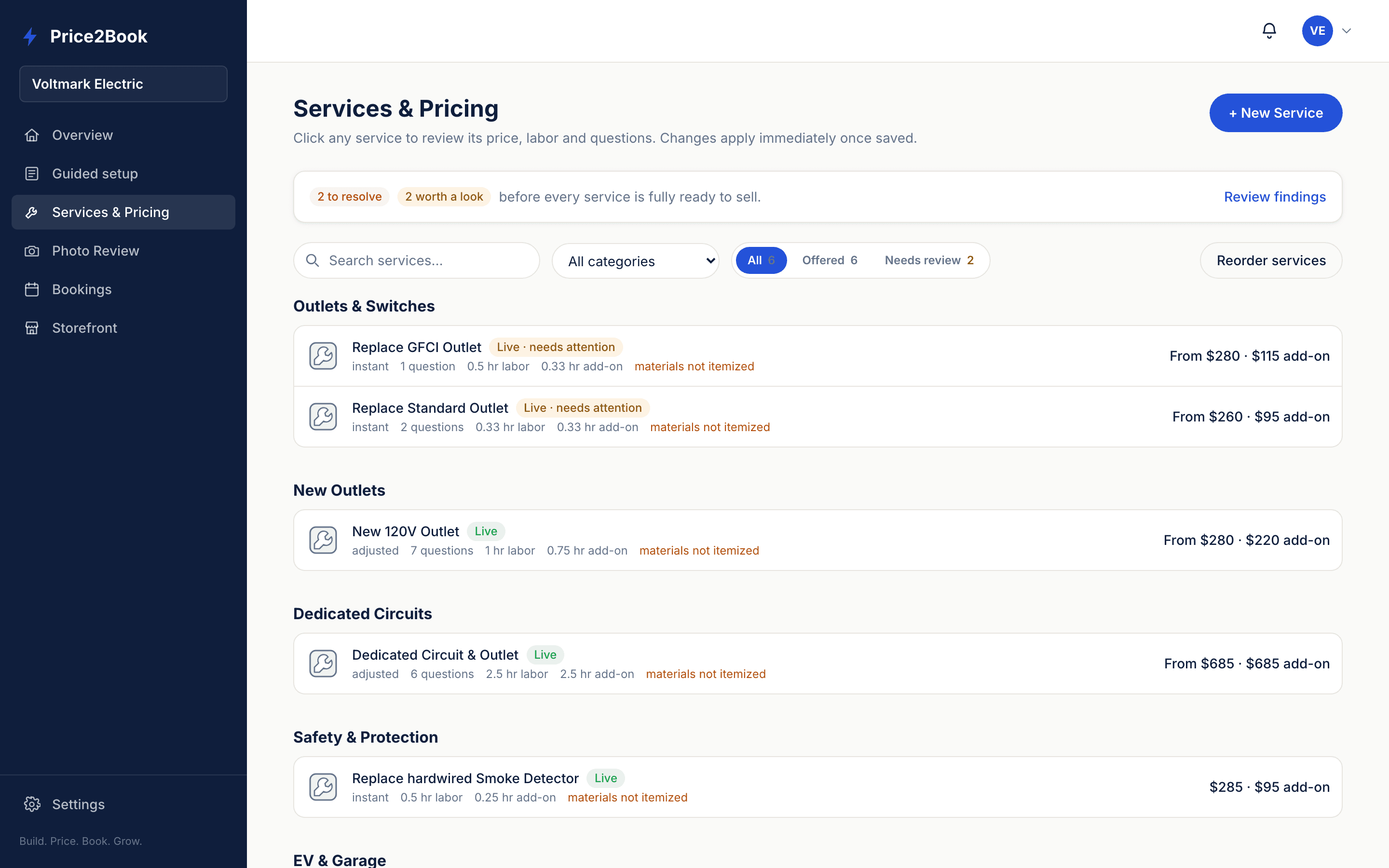Click the Overview home icon
This screenshot has width=1389, height=868.
32,135
